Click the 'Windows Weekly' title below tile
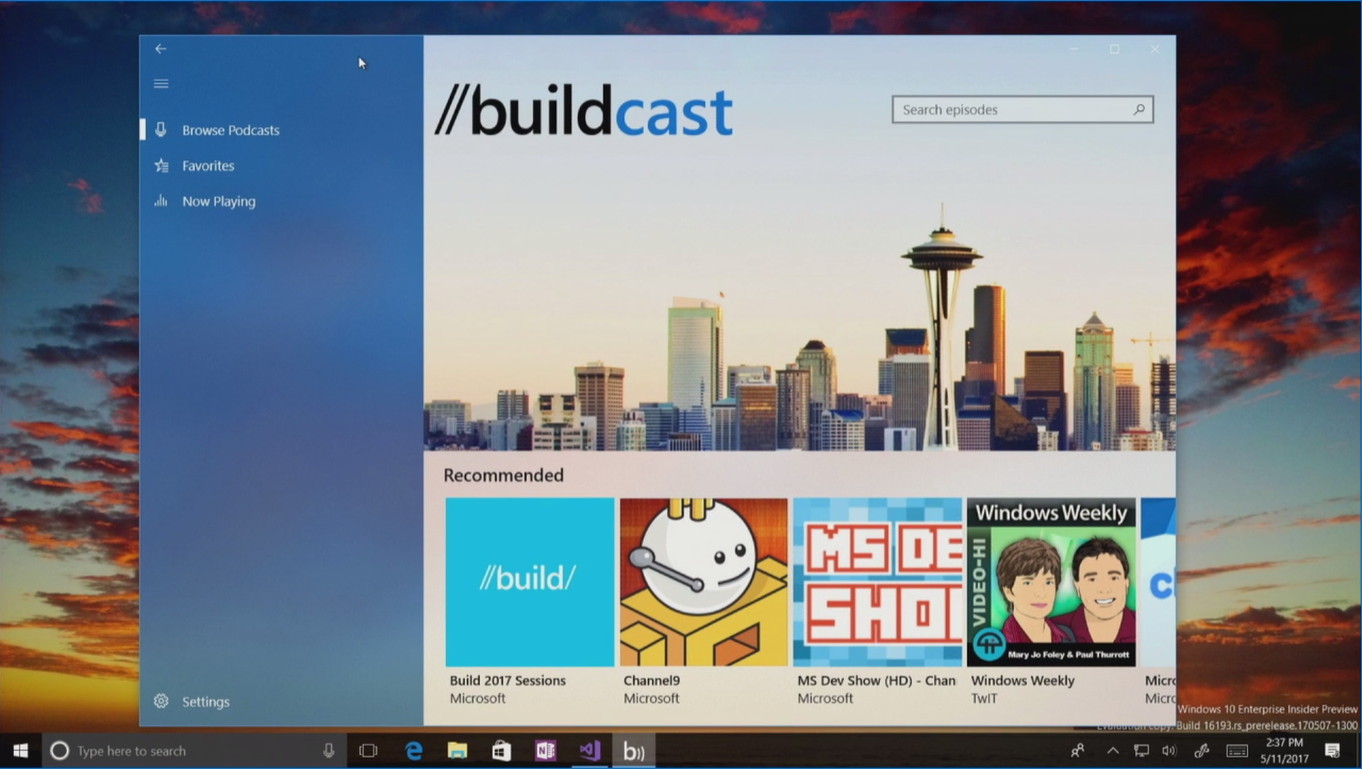Screen dimensions: 1362x769 point(1023,681)
